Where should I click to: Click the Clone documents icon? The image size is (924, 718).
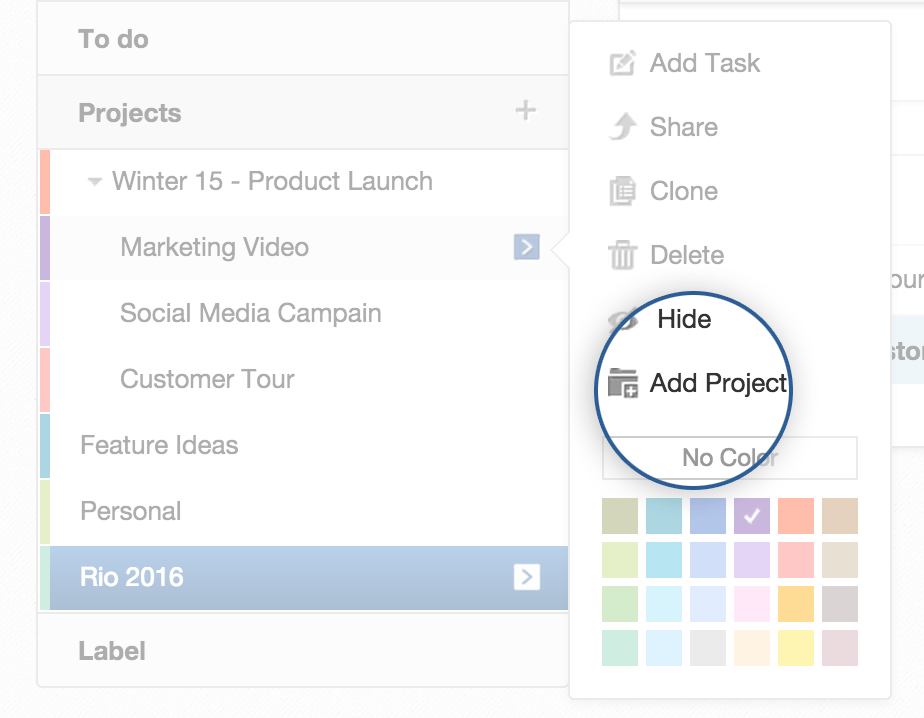[622, 191]
